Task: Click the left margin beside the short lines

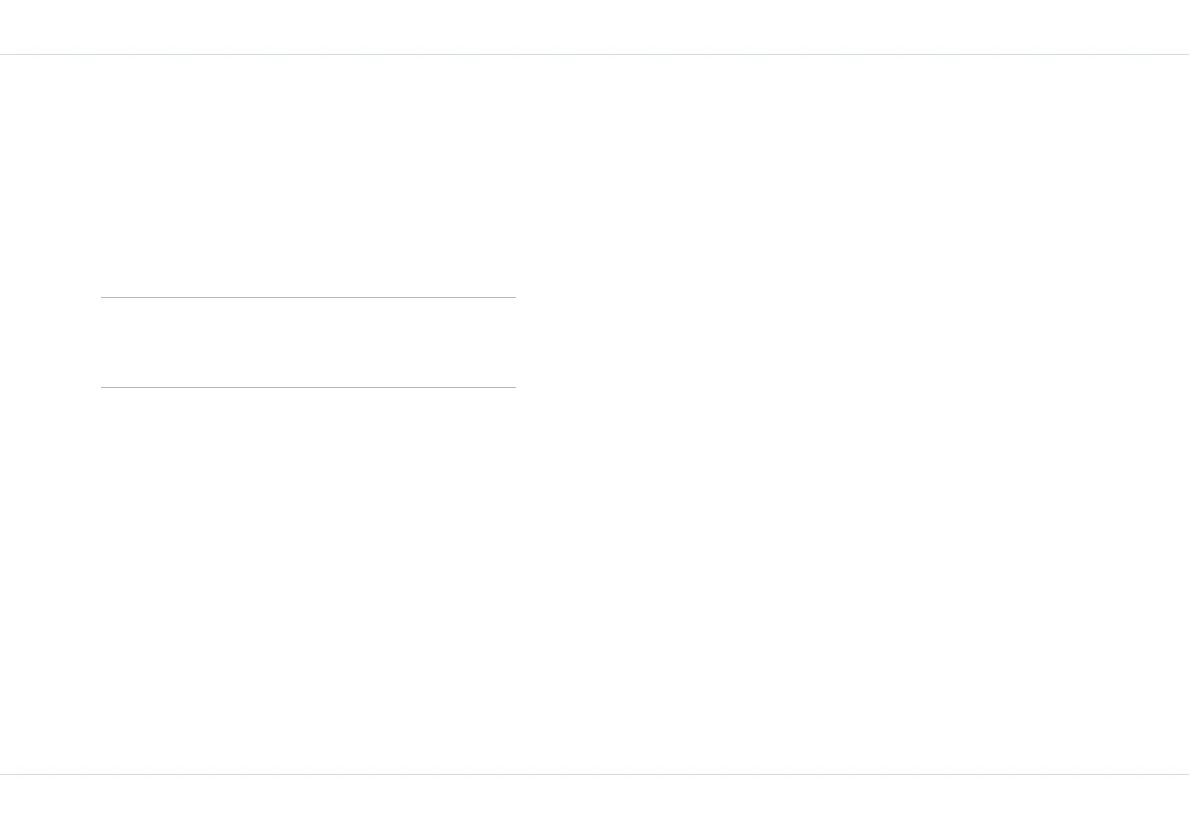Action: pos(50,342)
